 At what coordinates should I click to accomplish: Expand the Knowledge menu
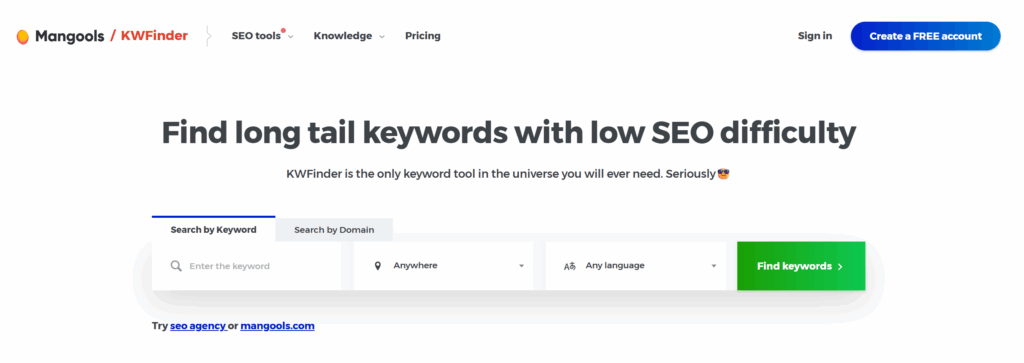[349, 36]
